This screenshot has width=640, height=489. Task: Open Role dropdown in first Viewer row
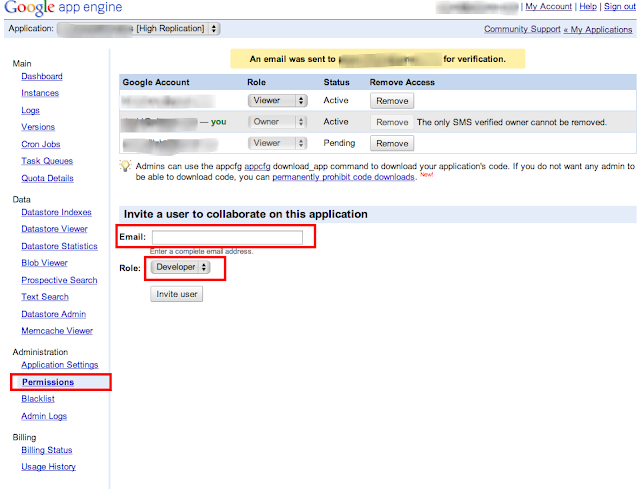coord(278,100)
